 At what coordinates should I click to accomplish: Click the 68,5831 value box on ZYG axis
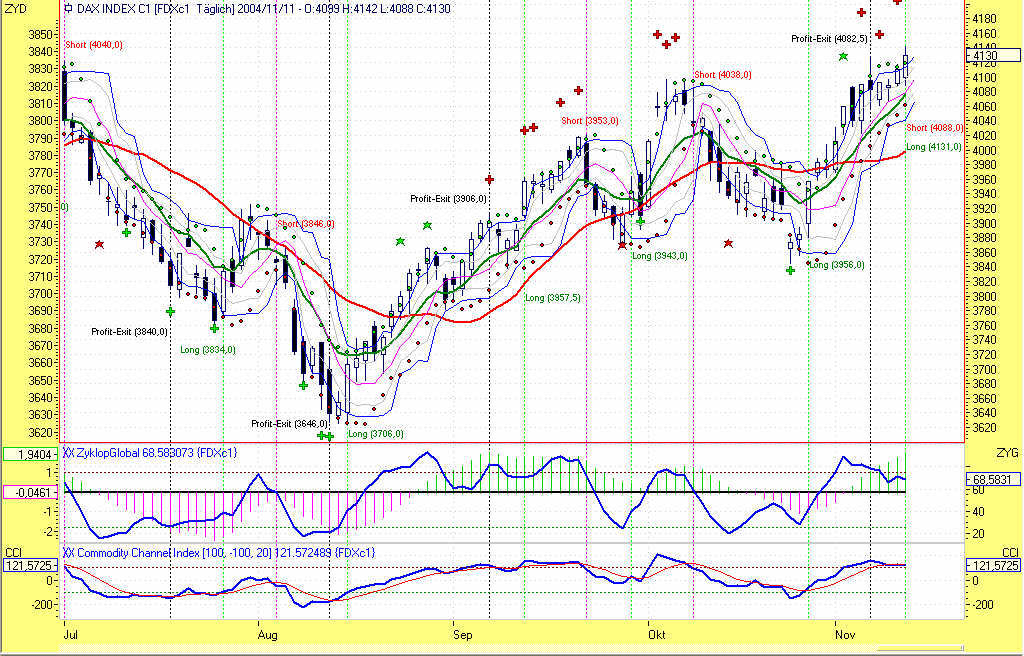tap(993, 480)
